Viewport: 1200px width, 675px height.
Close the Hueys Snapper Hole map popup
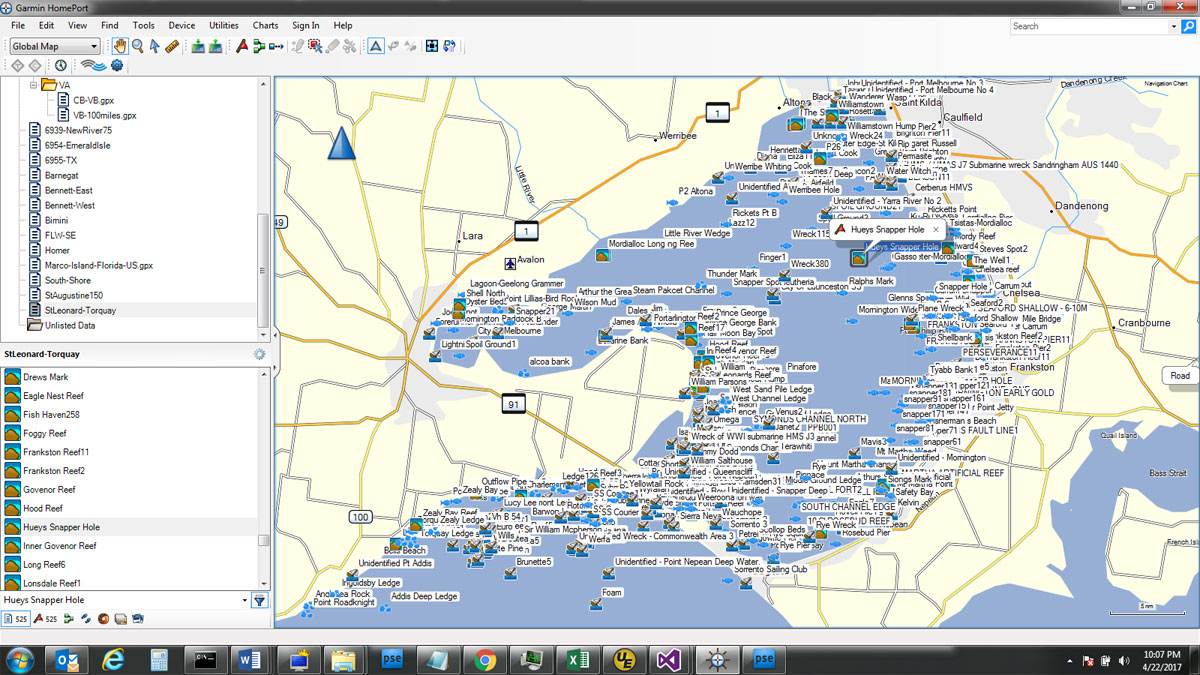pyautogui.click(x=936, y=229)
